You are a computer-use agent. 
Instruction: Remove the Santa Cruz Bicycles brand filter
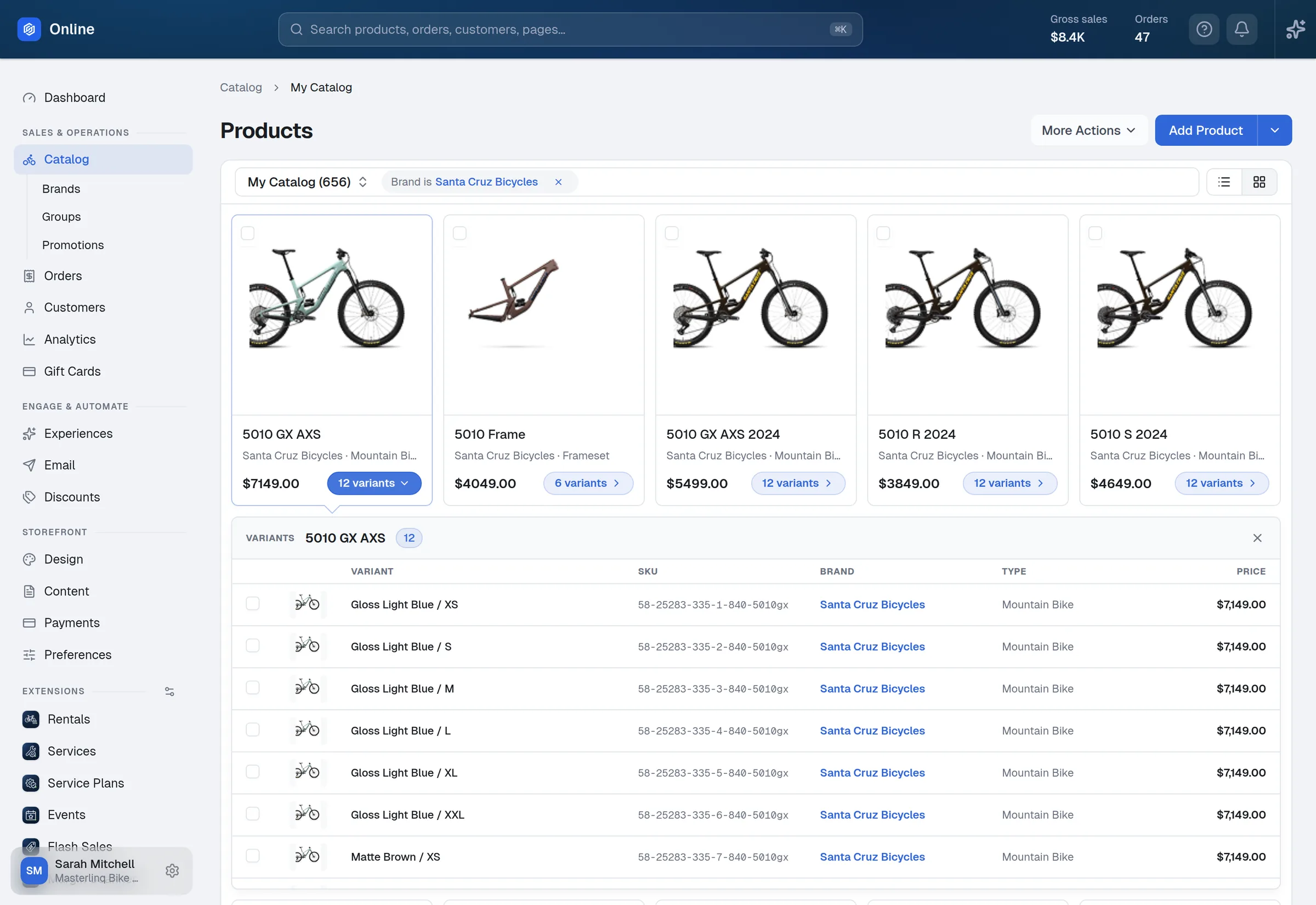point(558,182)
